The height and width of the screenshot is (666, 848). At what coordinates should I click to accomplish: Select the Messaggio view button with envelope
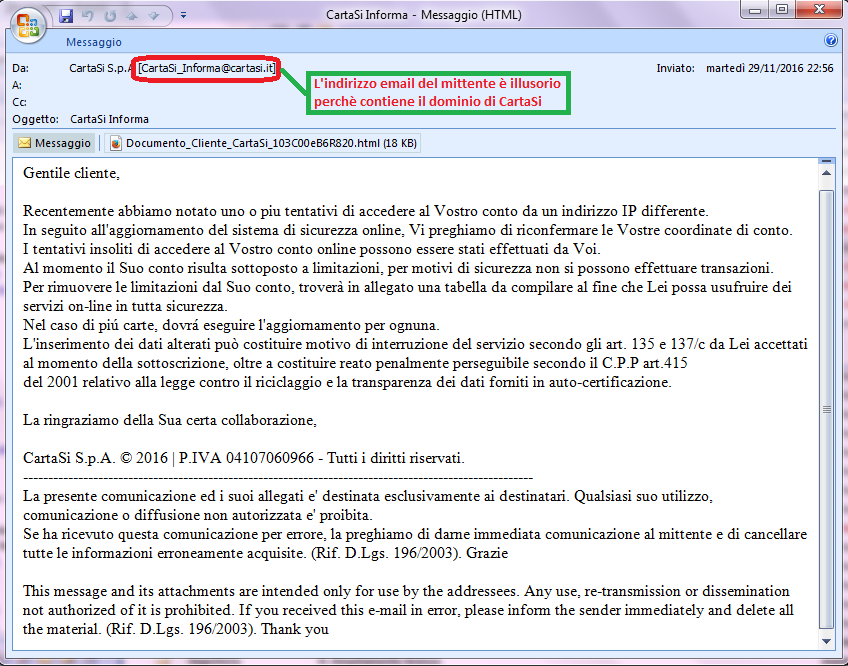click(x=55, y=143)
